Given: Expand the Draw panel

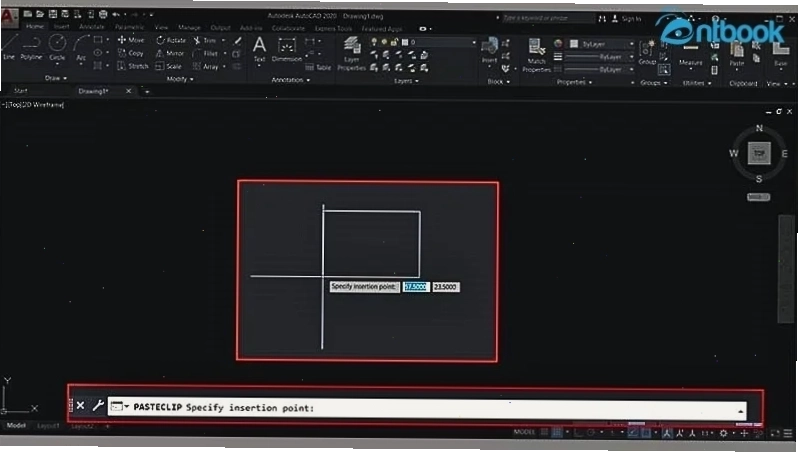Looking at the screenshot, I should coord(55,78).
